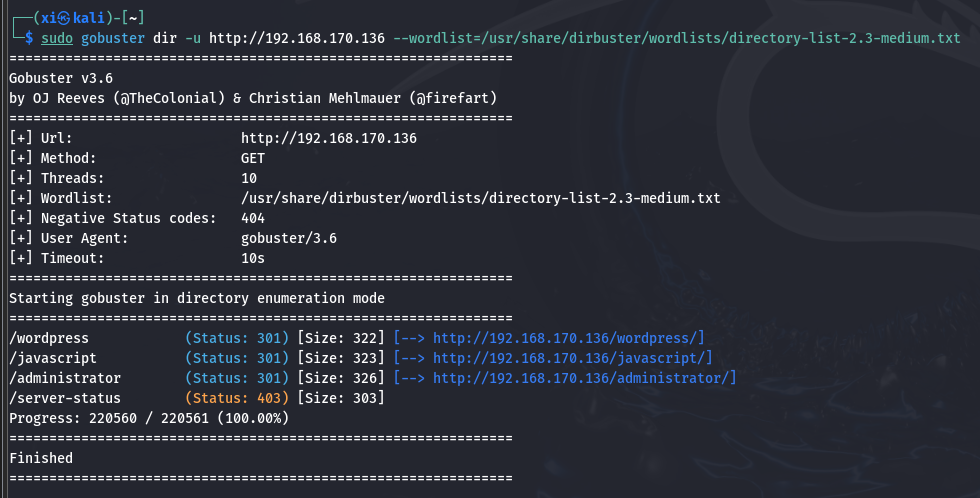
Task: Click the sudo command word
Action: (x=57, y=38)
